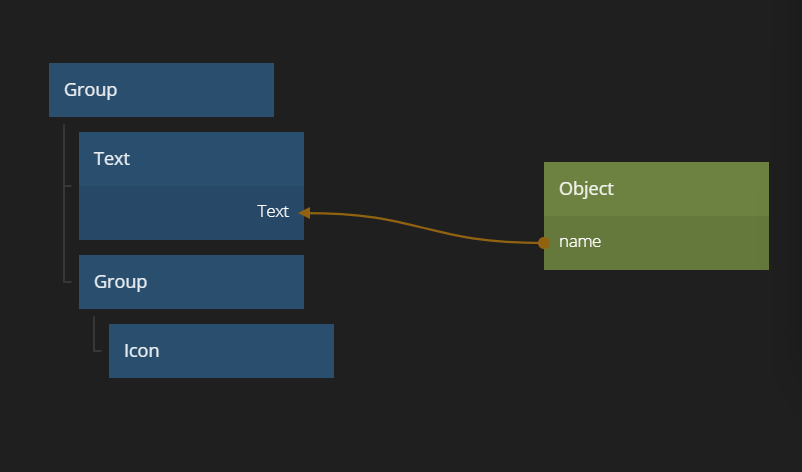Click the vertical tree line under top Group
The image size is (802, 472).
click(x=64, y=230)
